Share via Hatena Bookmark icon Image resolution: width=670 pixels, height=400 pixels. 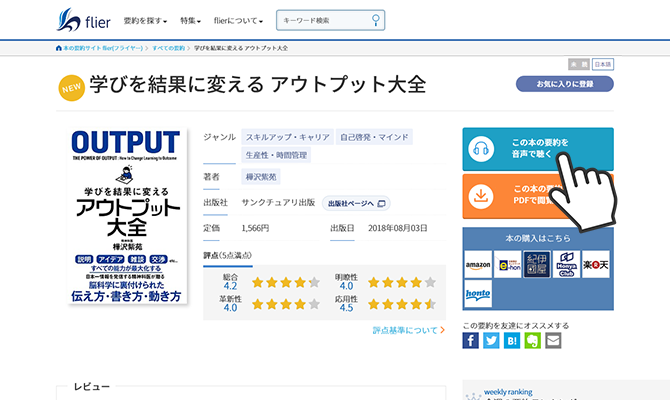click(512, 341)
